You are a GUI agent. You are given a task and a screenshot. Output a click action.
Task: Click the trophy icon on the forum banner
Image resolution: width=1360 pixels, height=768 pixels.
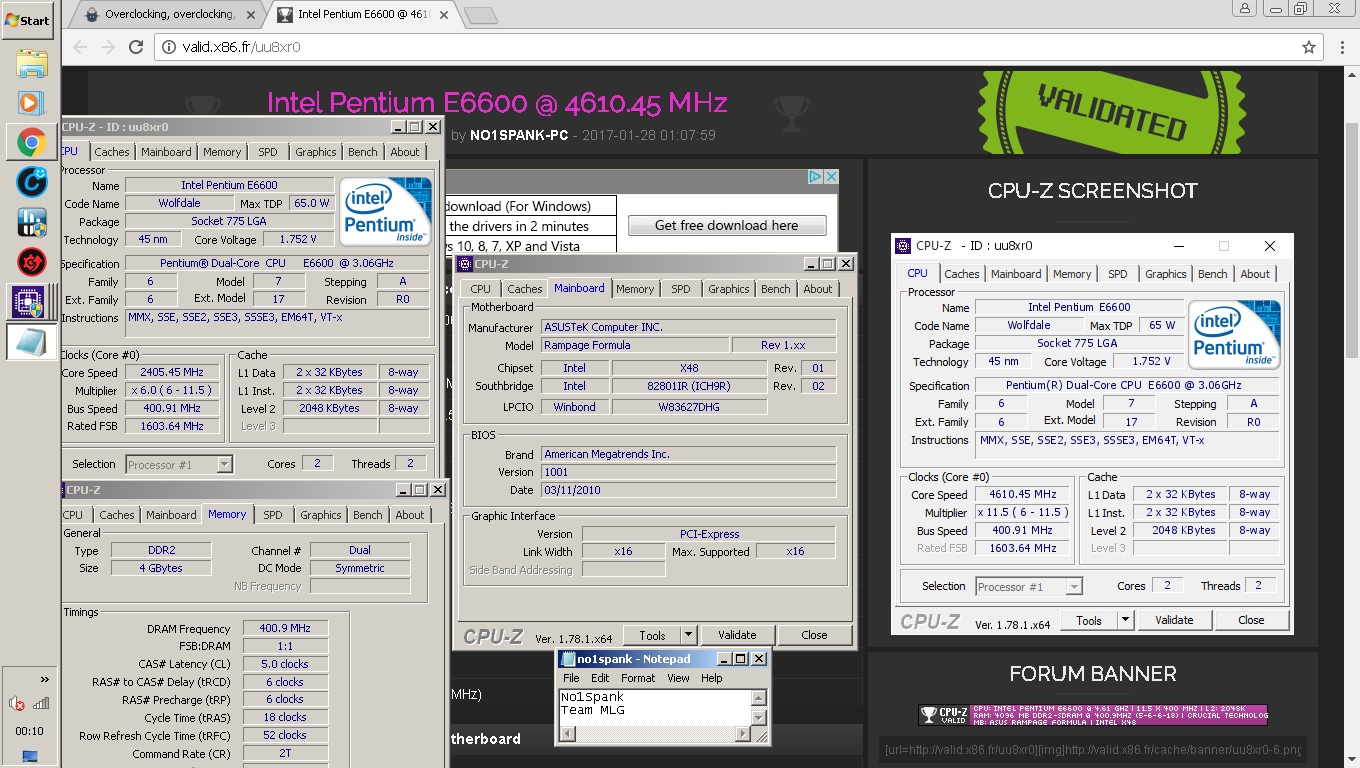pyautogui.click(x=928, y=715)
